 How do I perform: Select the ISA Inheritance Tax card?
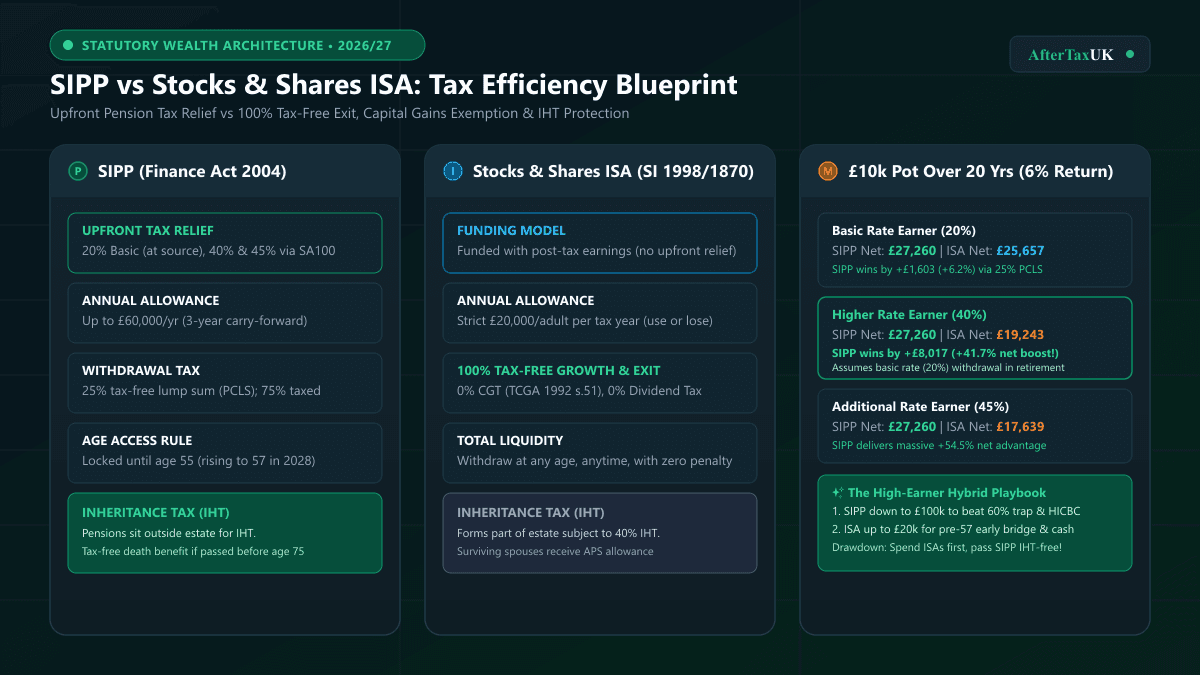coord(600,532)
